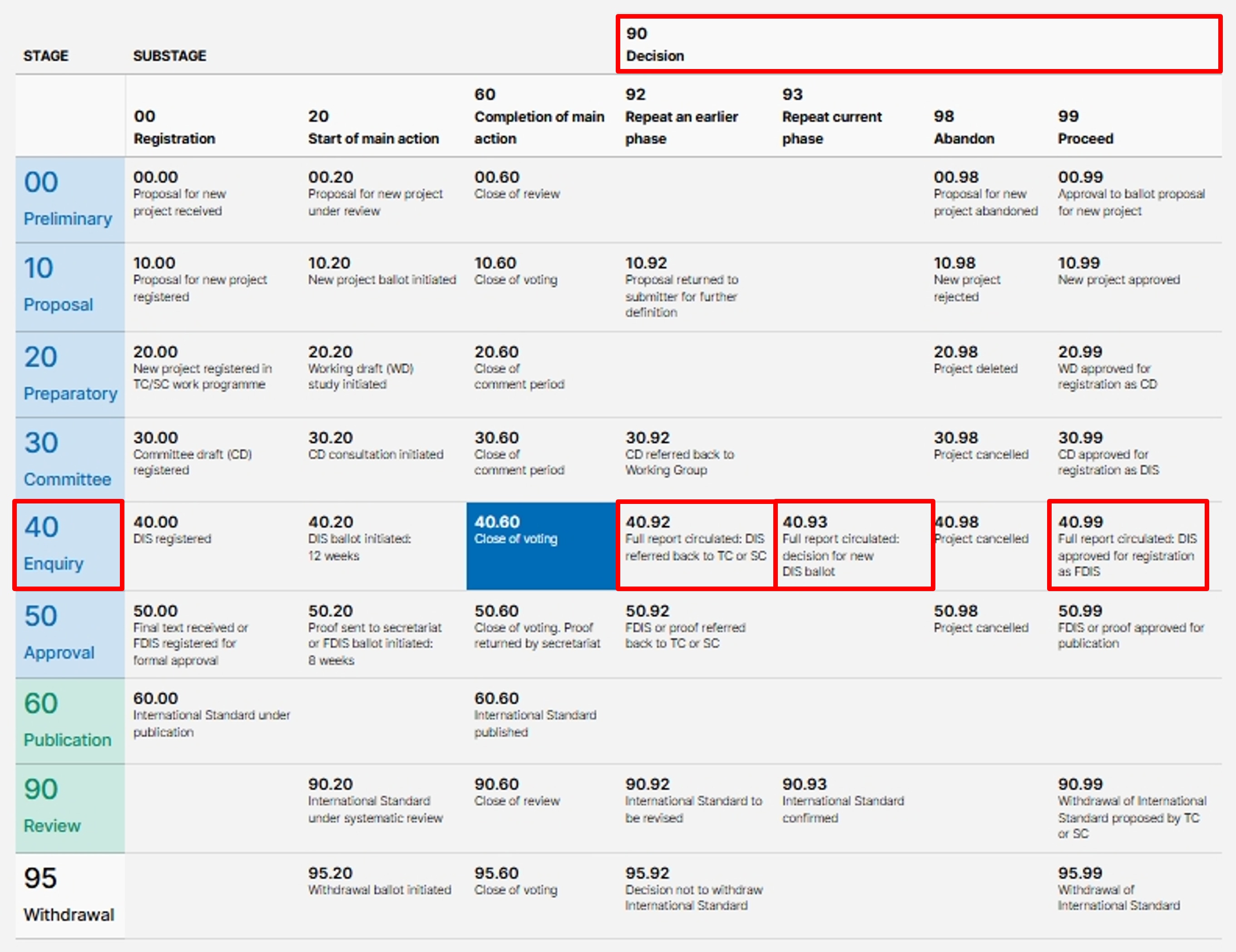Click the 40 Enquiry stage cell
Viewport: 1236px width, 952px height.
[68, 545]
